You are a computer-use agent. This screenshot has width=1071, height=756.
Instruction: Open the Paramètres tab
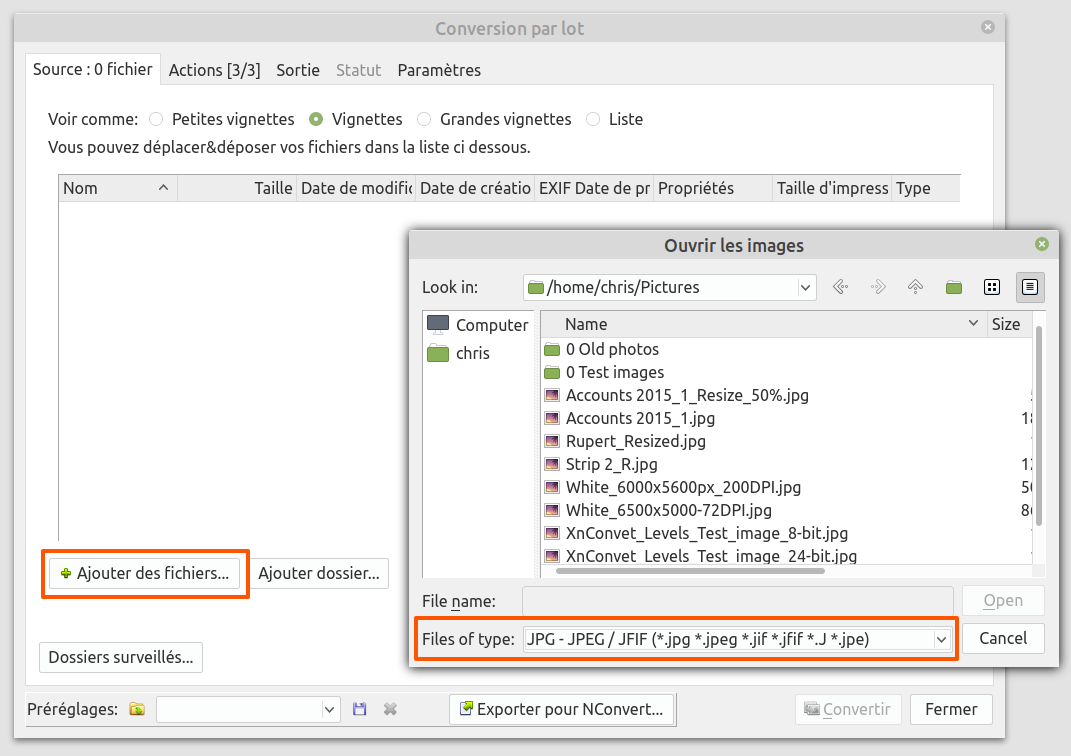[x=439, y=70]
